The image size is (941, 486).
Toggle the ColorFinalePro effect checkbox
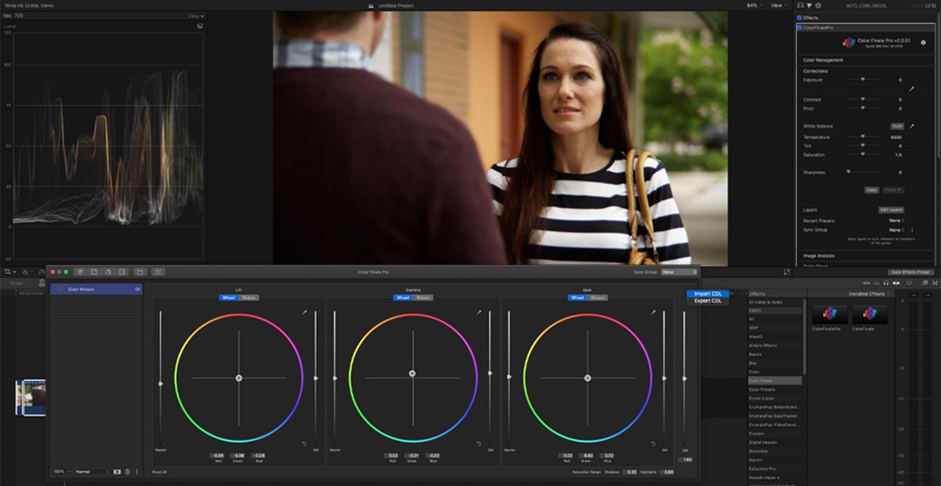click(x=799, y=28)
